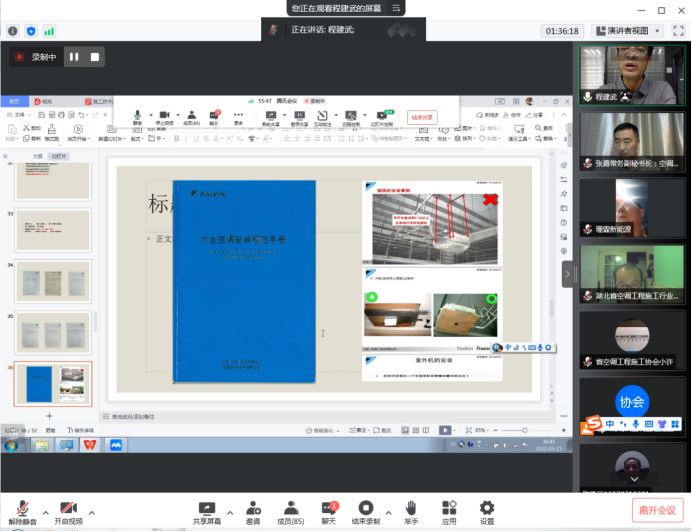Click the shared toolbar 停止视频 camera
Screen dimensions: 692x532
tap(164, 117)
